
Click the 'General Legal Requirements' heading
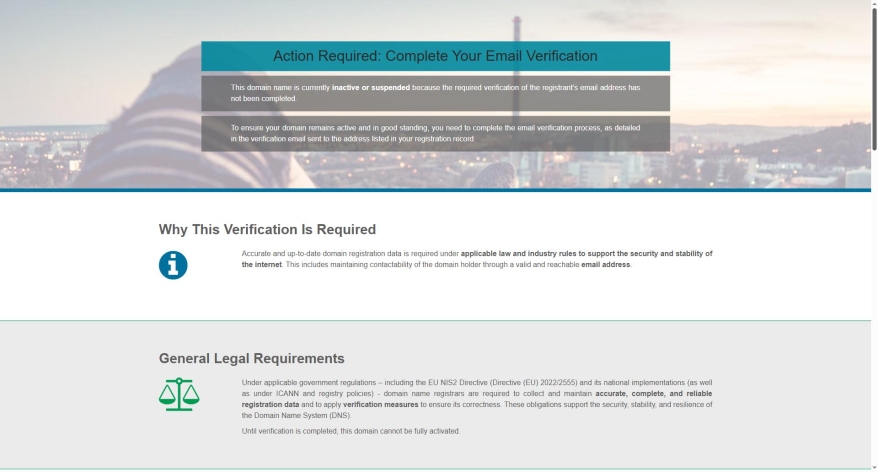pos(251,358)
